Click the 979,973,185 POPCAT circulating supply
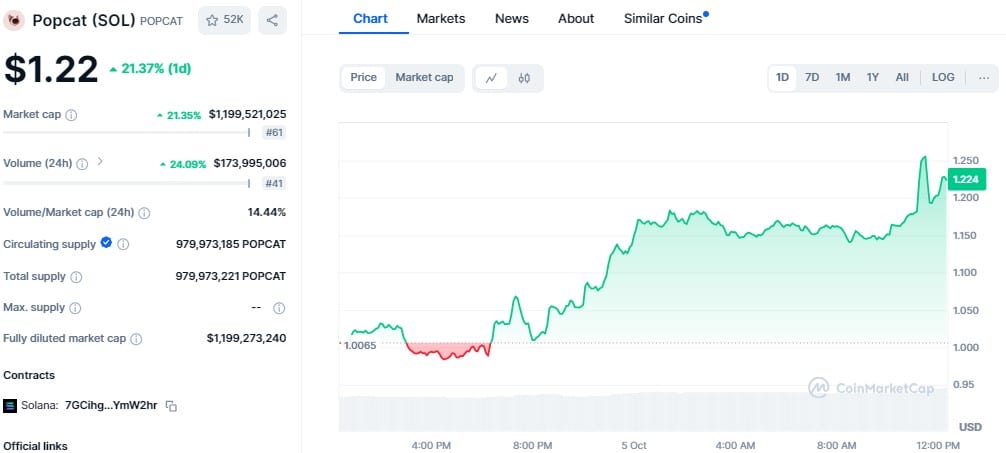The image size is (1006, 453). pos(231,244)
